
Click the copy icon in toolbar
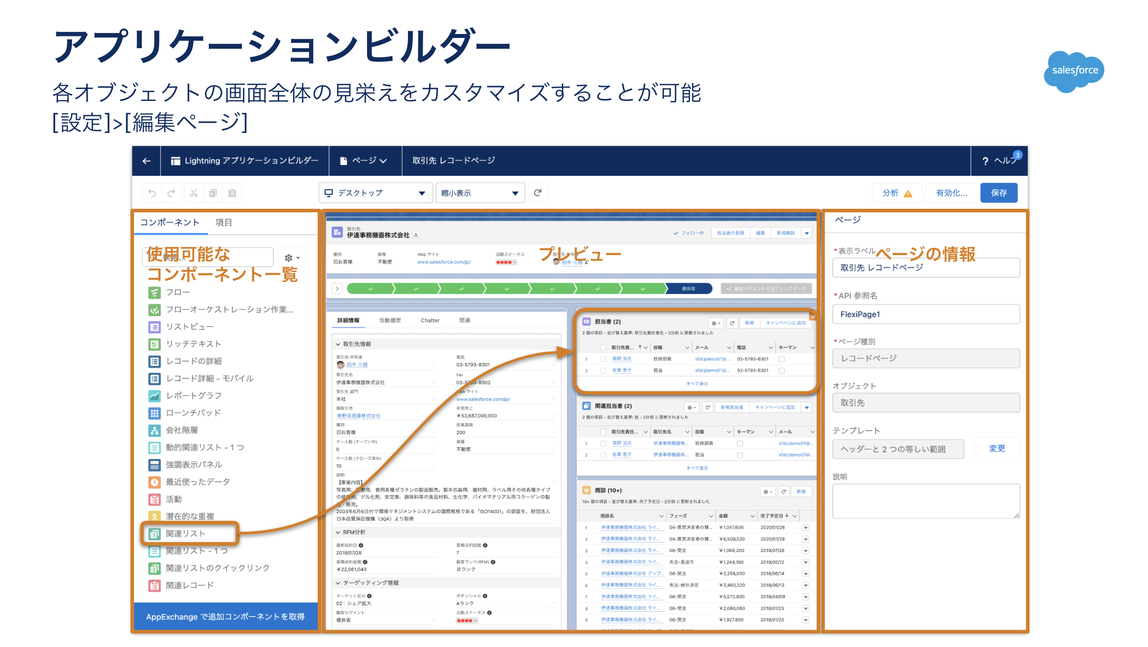[213, 193]
